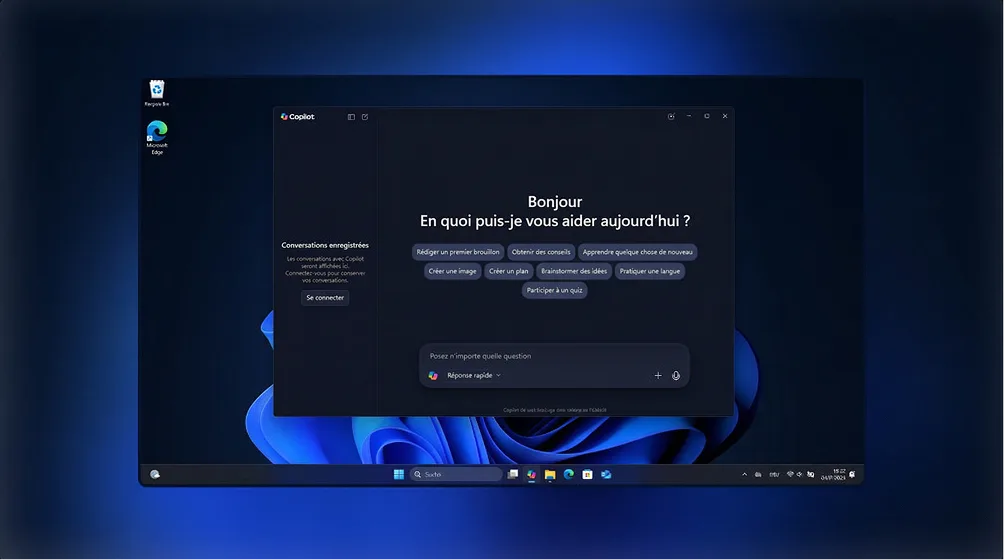Open the weather widget at taskbar left
The width and height of the screenshot is (1004, 560).
tap(155, 474)
